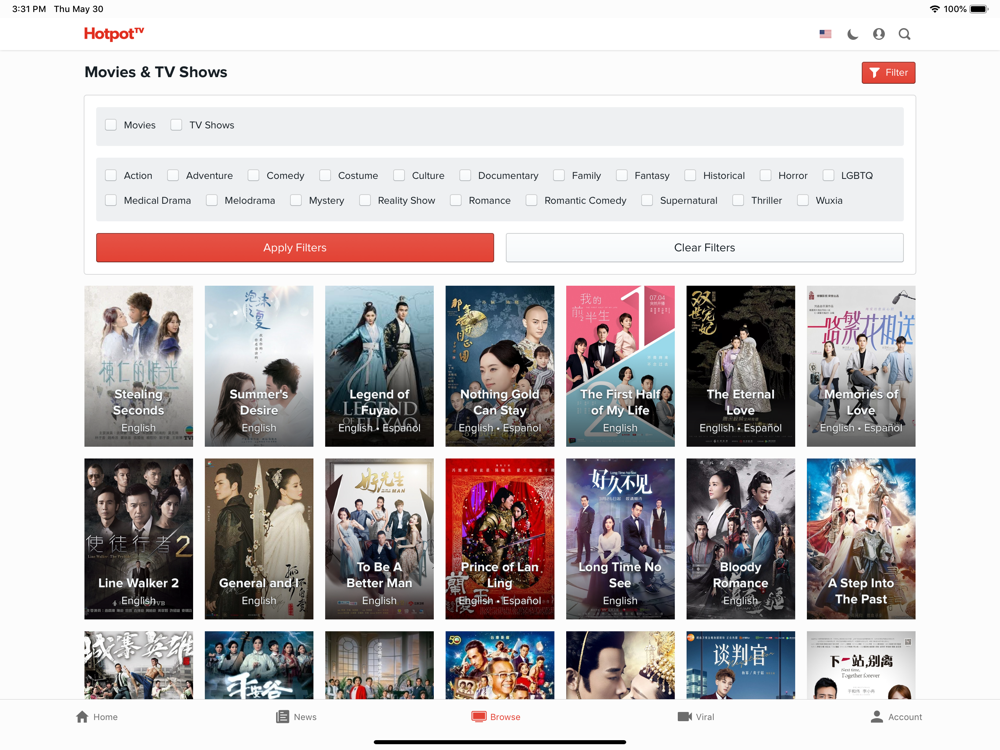Tick the Melodrama checkbox
The image size is (1000, 750).
click(212, 200)
